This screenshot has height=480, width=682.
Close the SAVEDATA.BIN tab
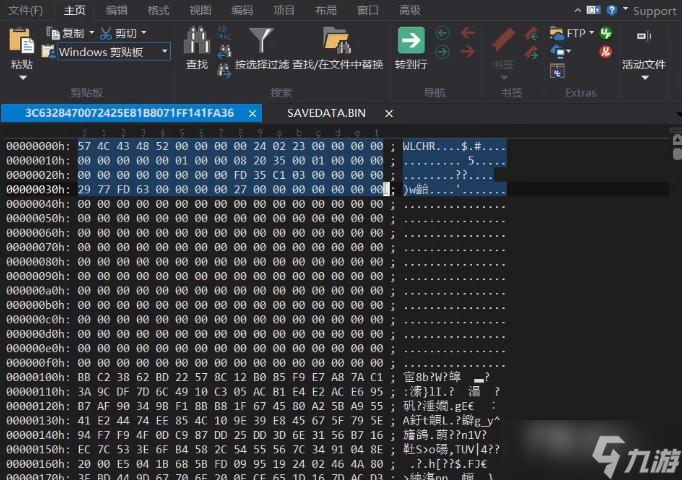click(389, 113)
